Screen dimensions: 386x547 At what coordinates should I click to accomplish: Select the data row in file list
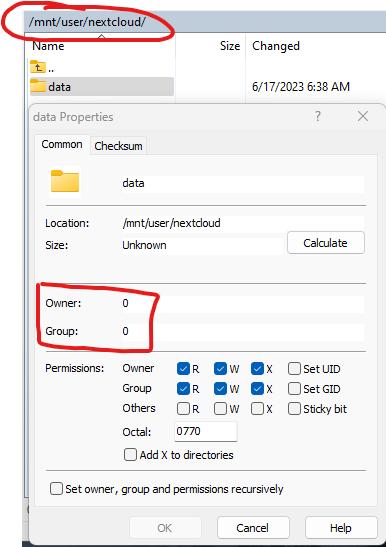(x=101, y=86)
